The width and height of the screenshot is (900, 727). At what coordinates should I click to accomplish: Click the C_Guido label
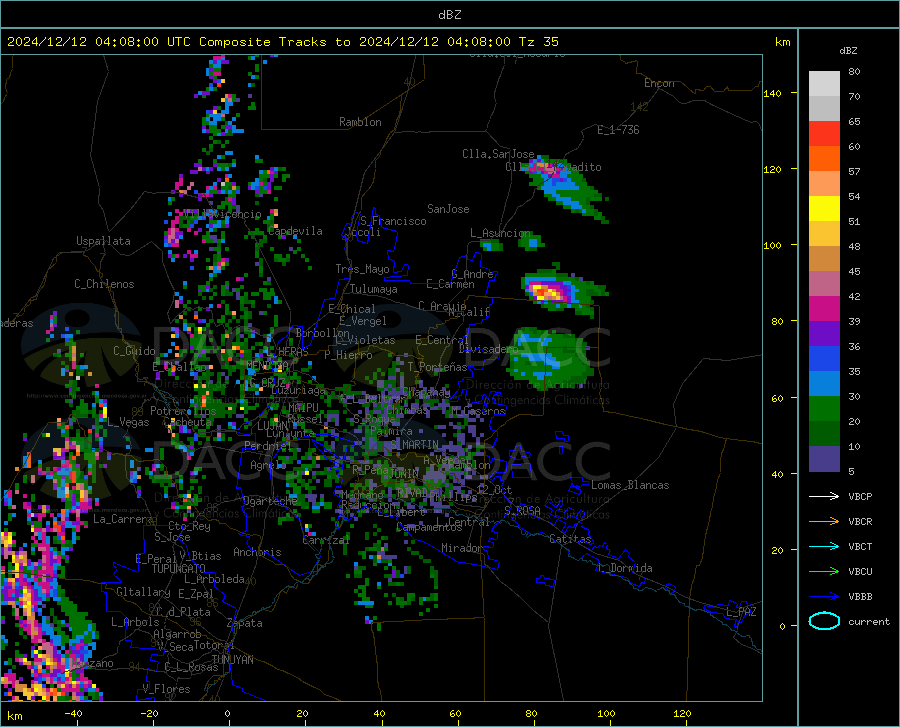pyautogui.click(x=134, y=351)
